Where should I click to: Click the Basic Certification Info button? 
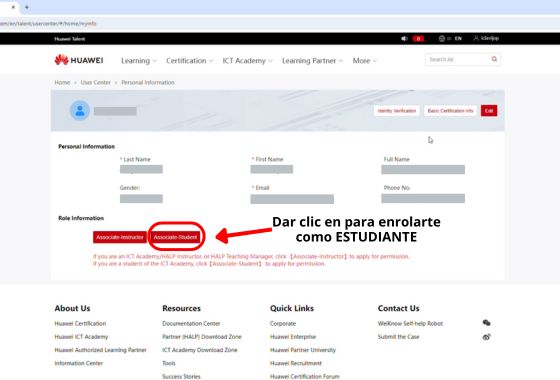click(450, 111)
